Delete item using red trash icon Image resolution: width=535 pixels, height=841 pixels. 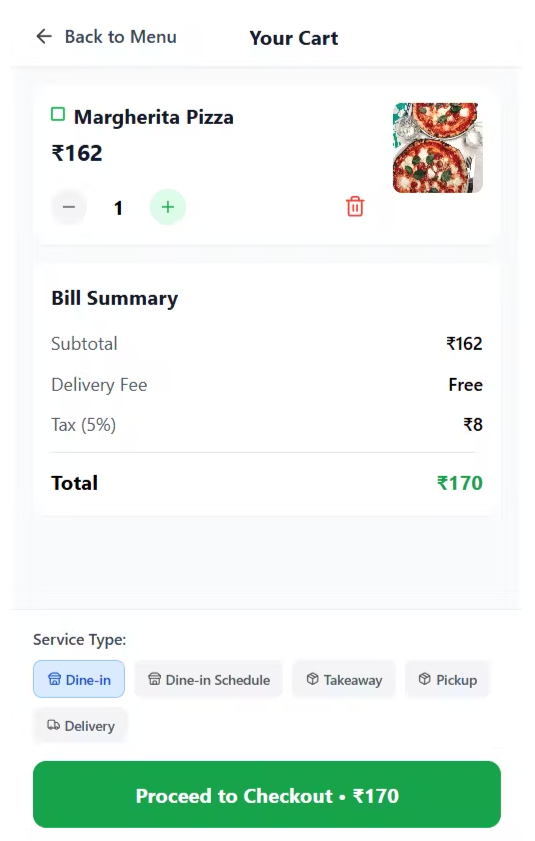[355, 206]
